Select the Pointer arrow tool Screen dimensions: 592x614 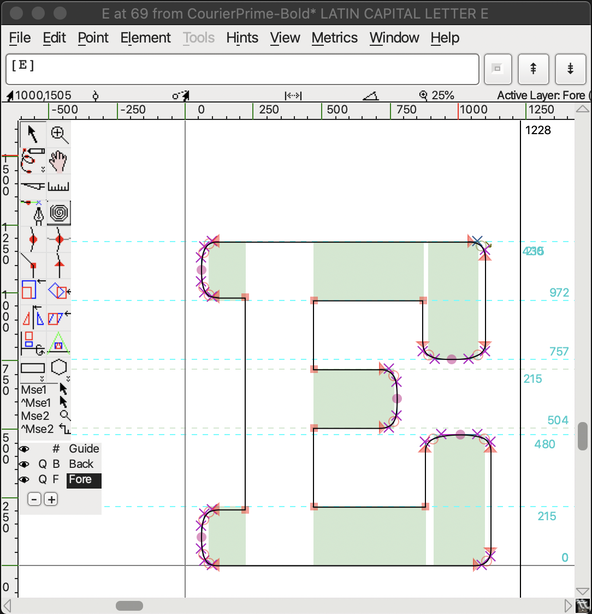pyautogui.click(x=33, y=134)
